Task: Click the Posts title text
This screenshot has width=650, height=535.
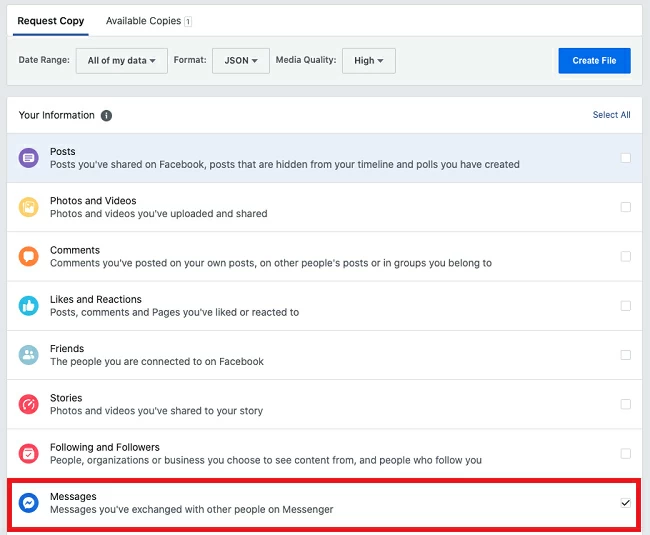Action: [x=63, y=152]
